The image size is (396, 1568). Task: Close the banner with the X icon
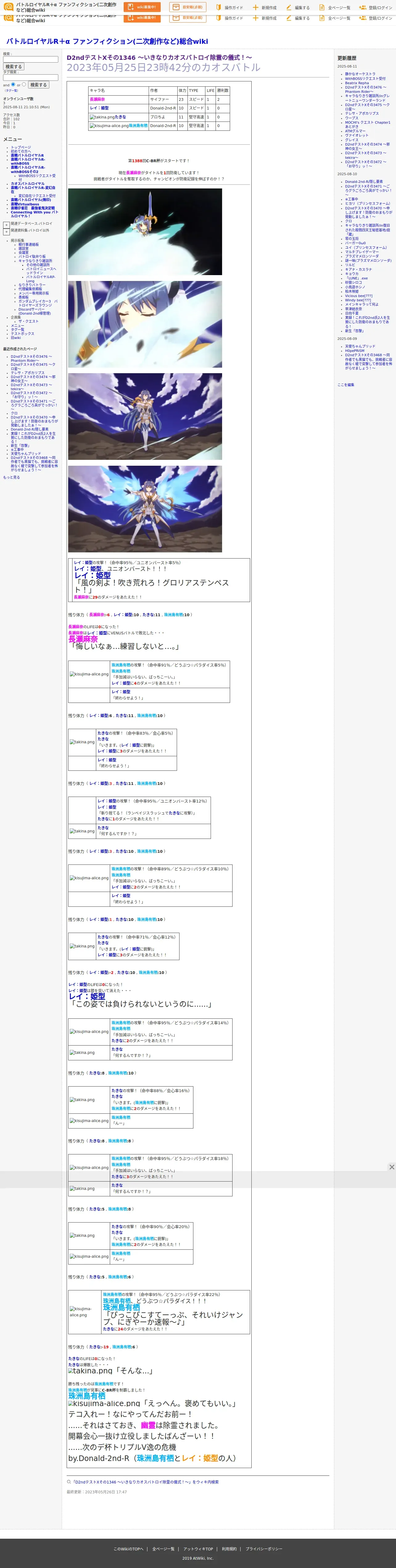(392, 1167)
